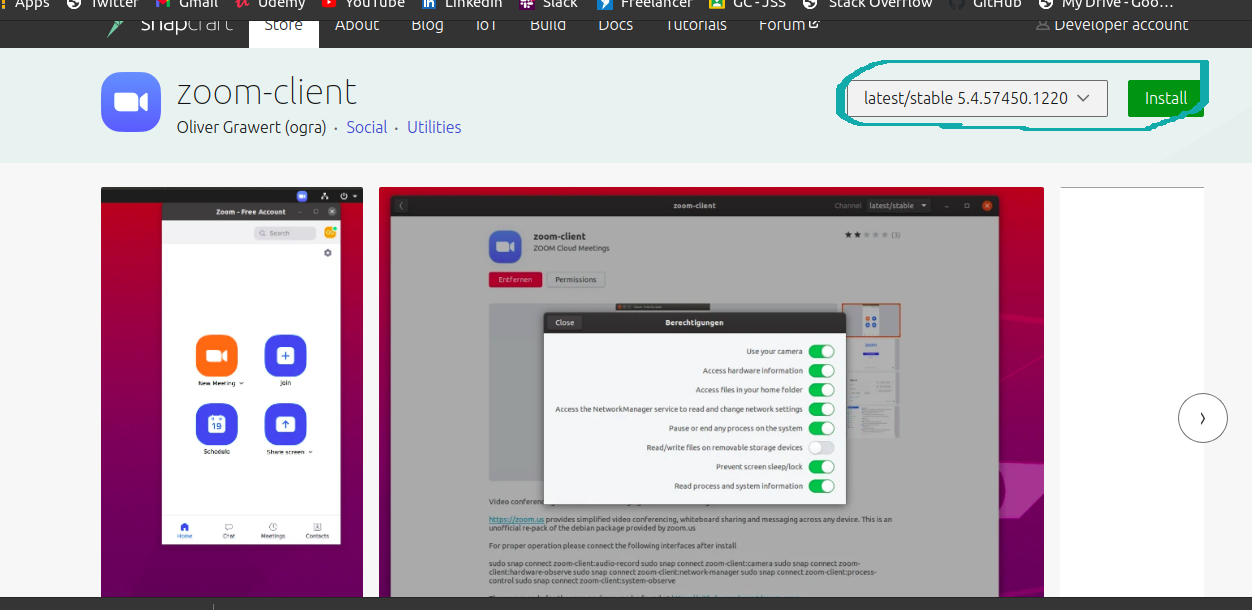Click the person icon beside Developer account
This screenshot has width=1252, height=610.
click(x=1044, y=24)
